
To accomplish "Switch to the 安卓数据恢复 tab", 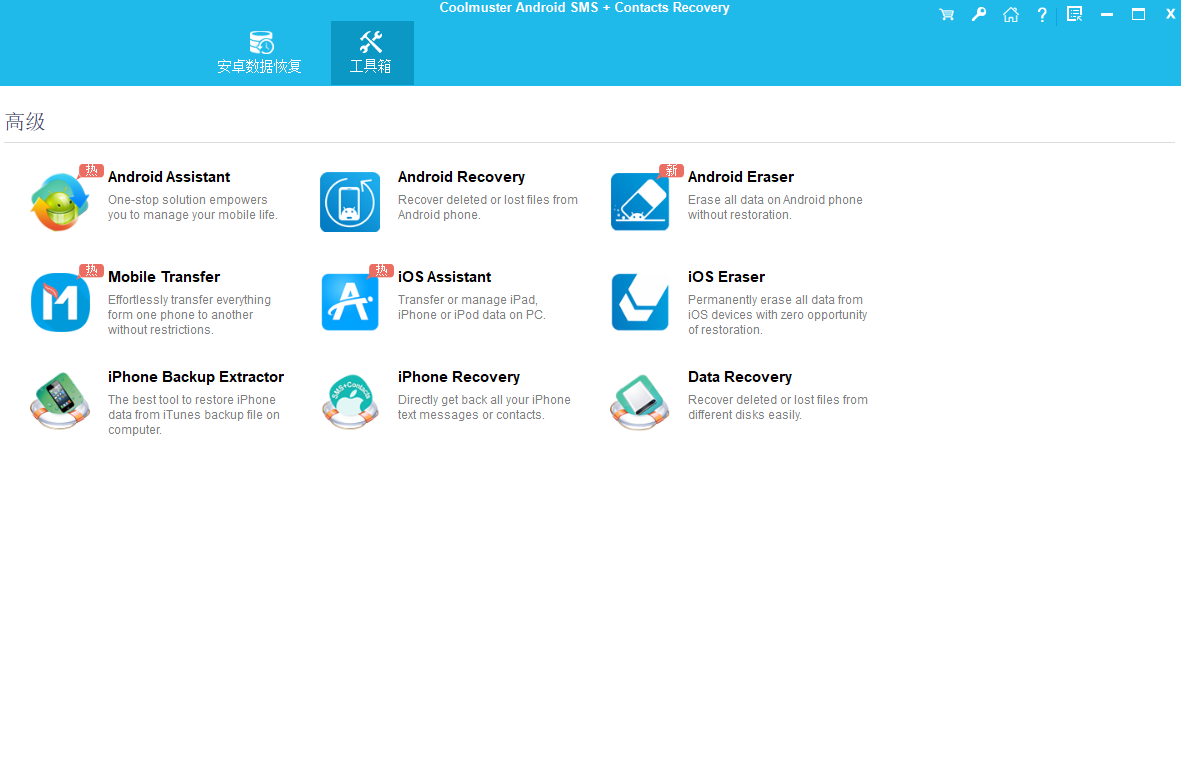I will [259, 53].
